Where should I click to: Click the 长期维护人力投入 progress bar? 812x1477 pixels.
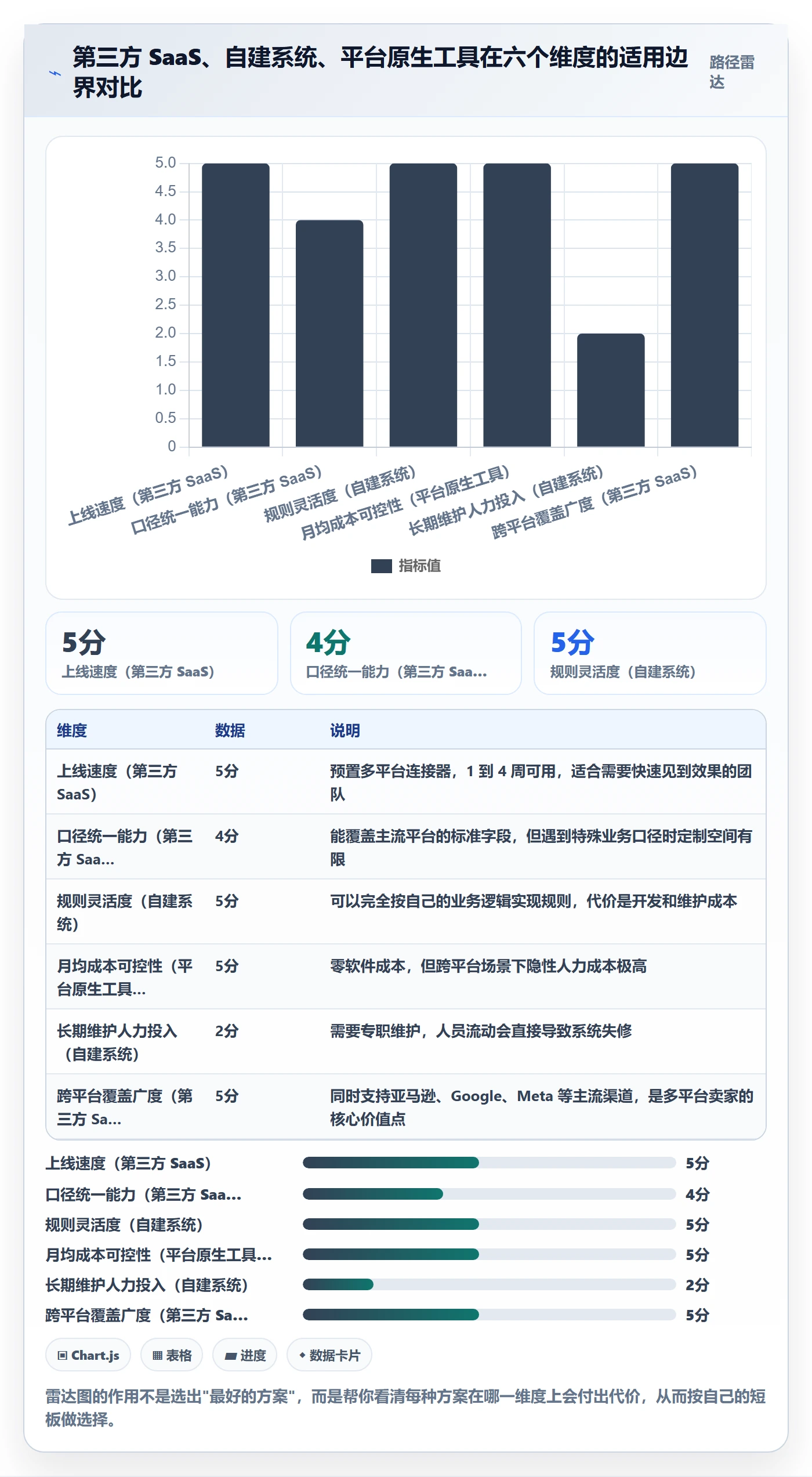coord(490,1284)
